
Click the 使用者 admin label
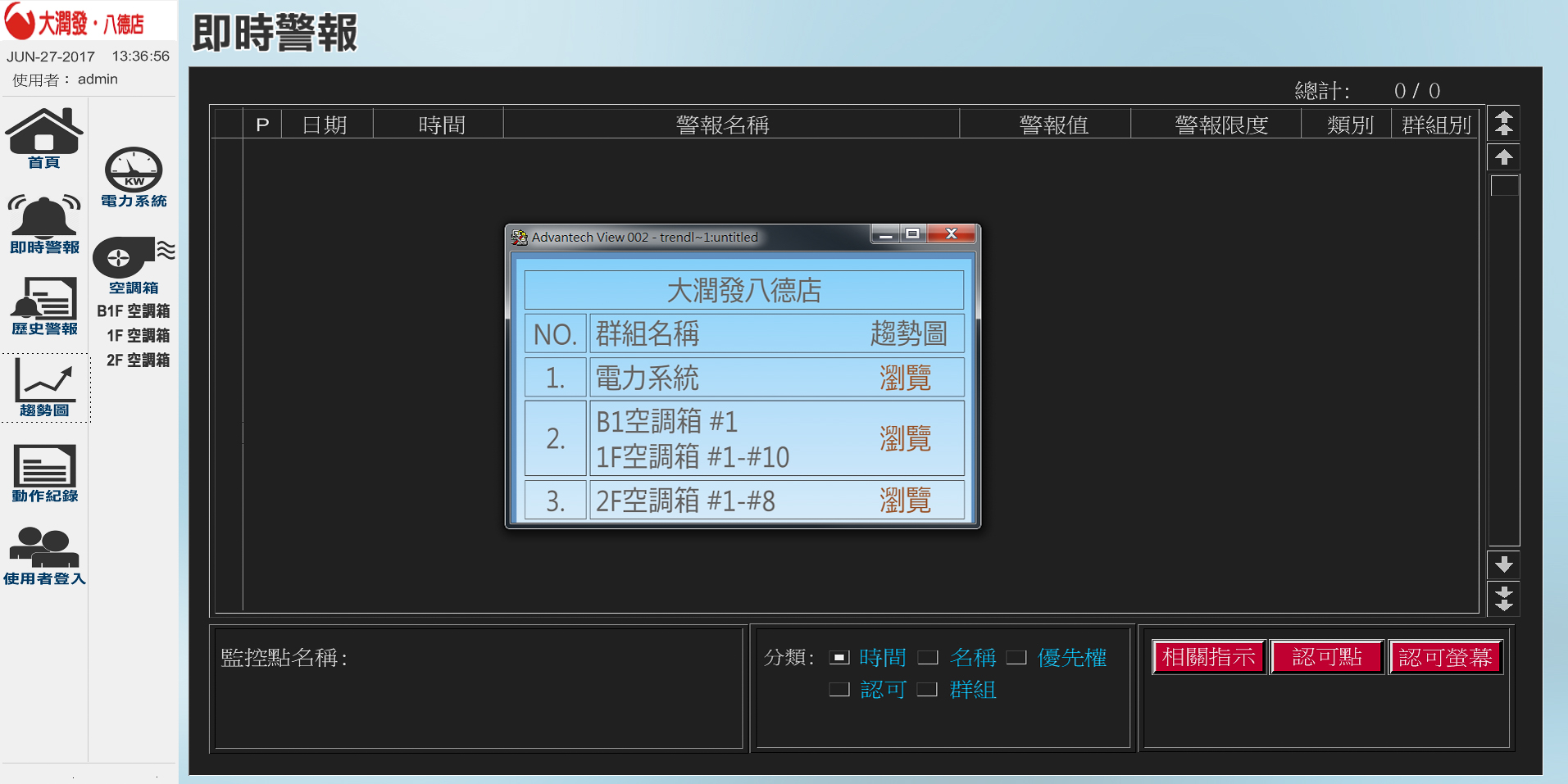point(66,79)
